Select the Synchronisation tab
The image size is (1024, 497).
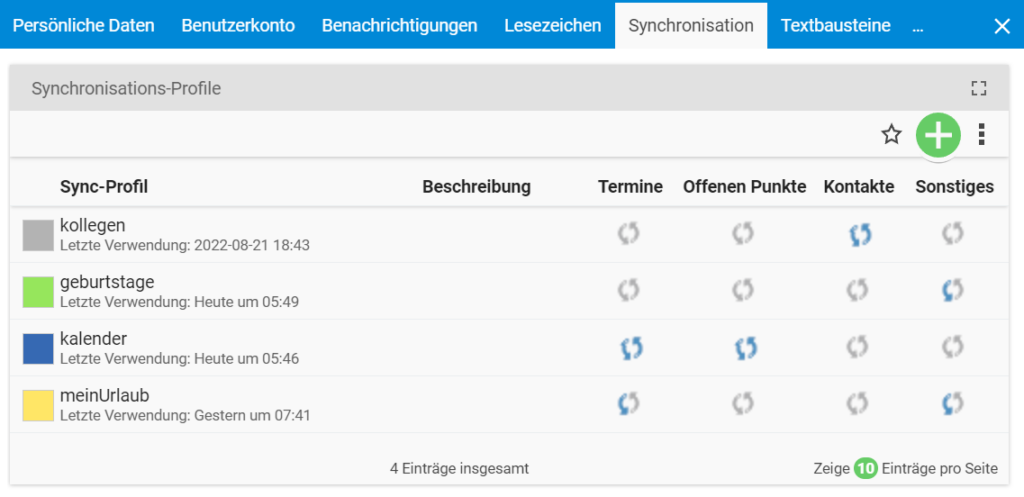click(691, 26)
